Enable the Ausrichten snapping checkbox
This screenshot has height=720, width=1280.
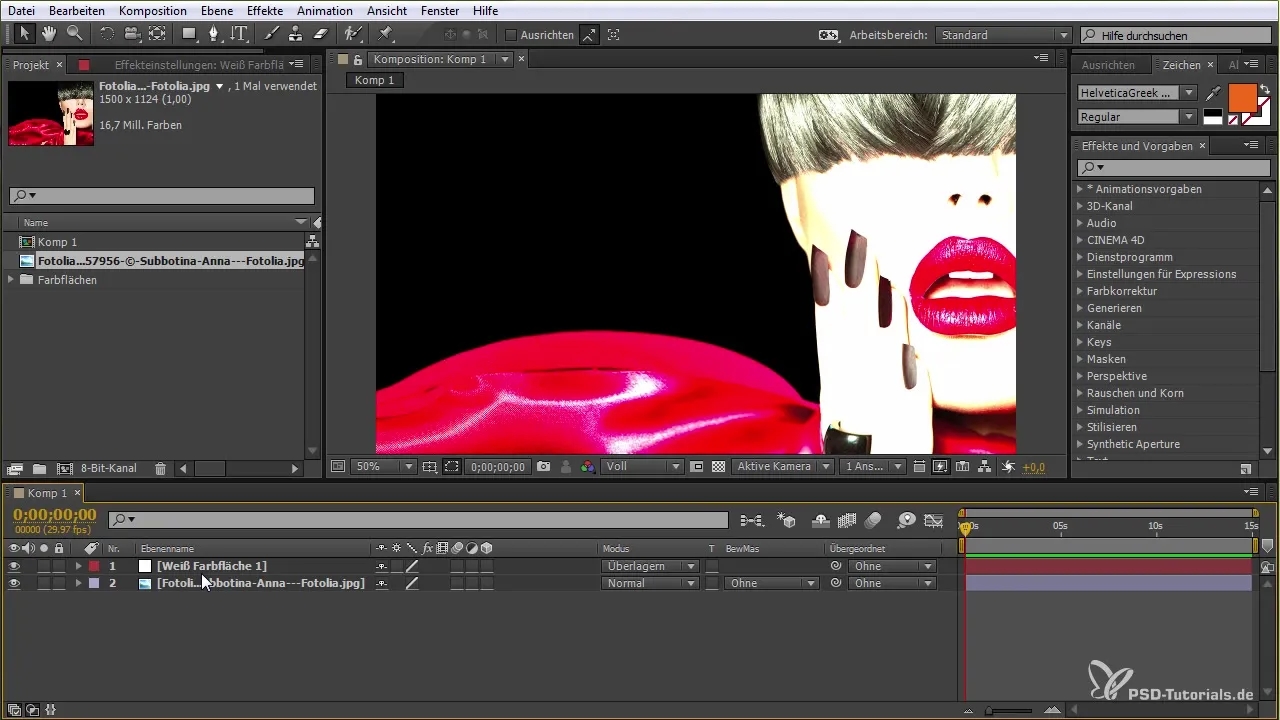pyautogui.click(x=511, y=35)
